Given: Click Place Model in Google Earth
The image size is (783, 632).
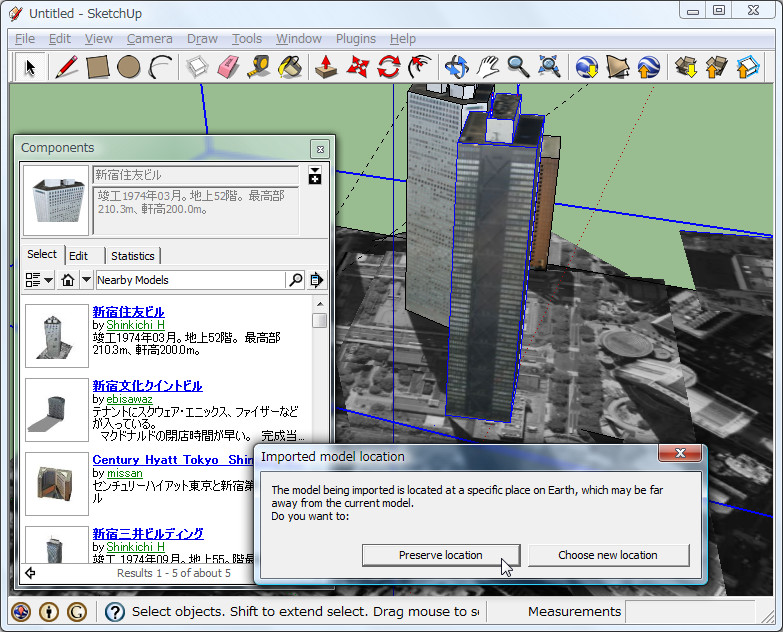Looking at the screenshot, I should [649, 67].
